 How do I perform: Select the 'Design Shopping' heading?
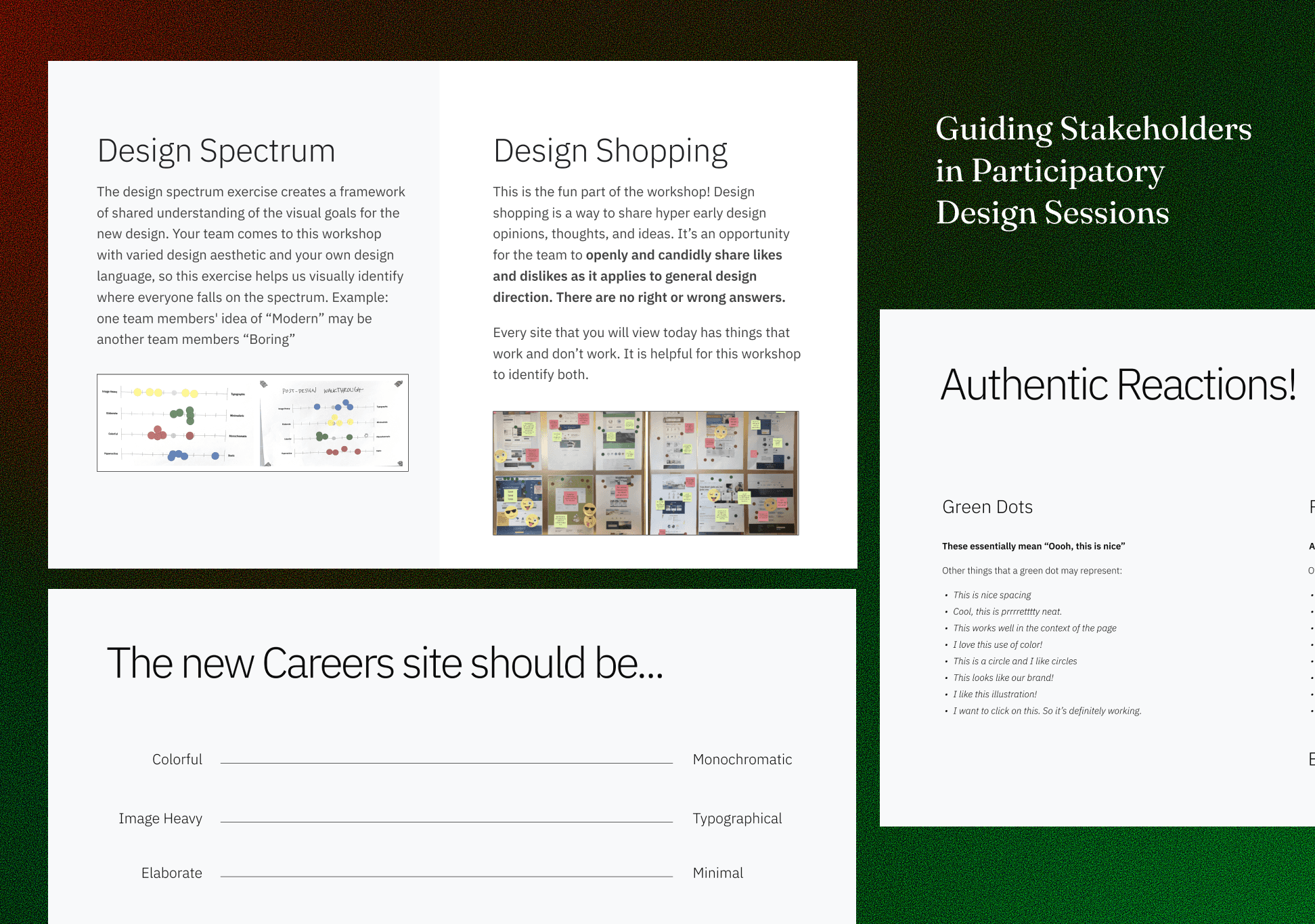(610, 150)
